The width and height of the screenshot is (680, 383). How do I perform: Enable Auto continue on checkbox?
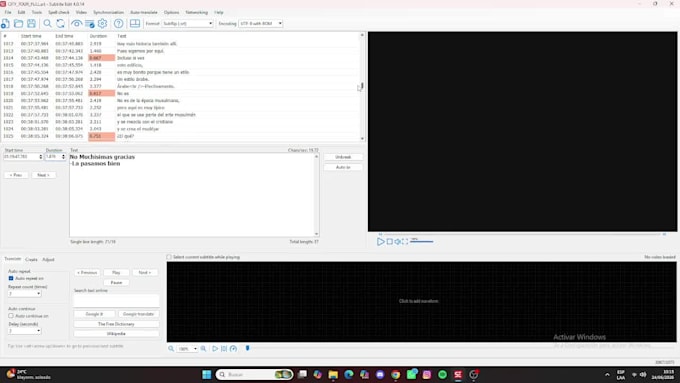[x=11, y=316]
